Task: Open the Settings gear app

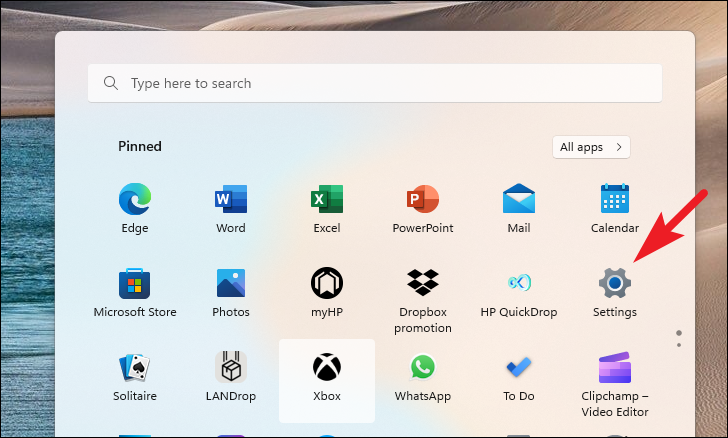Action: 615,292
